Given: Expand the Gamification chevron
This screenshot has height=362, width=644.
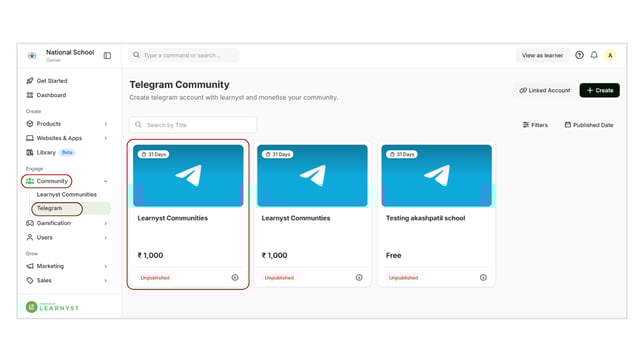Looking at the screenshot, I should [x=106, y=223].
